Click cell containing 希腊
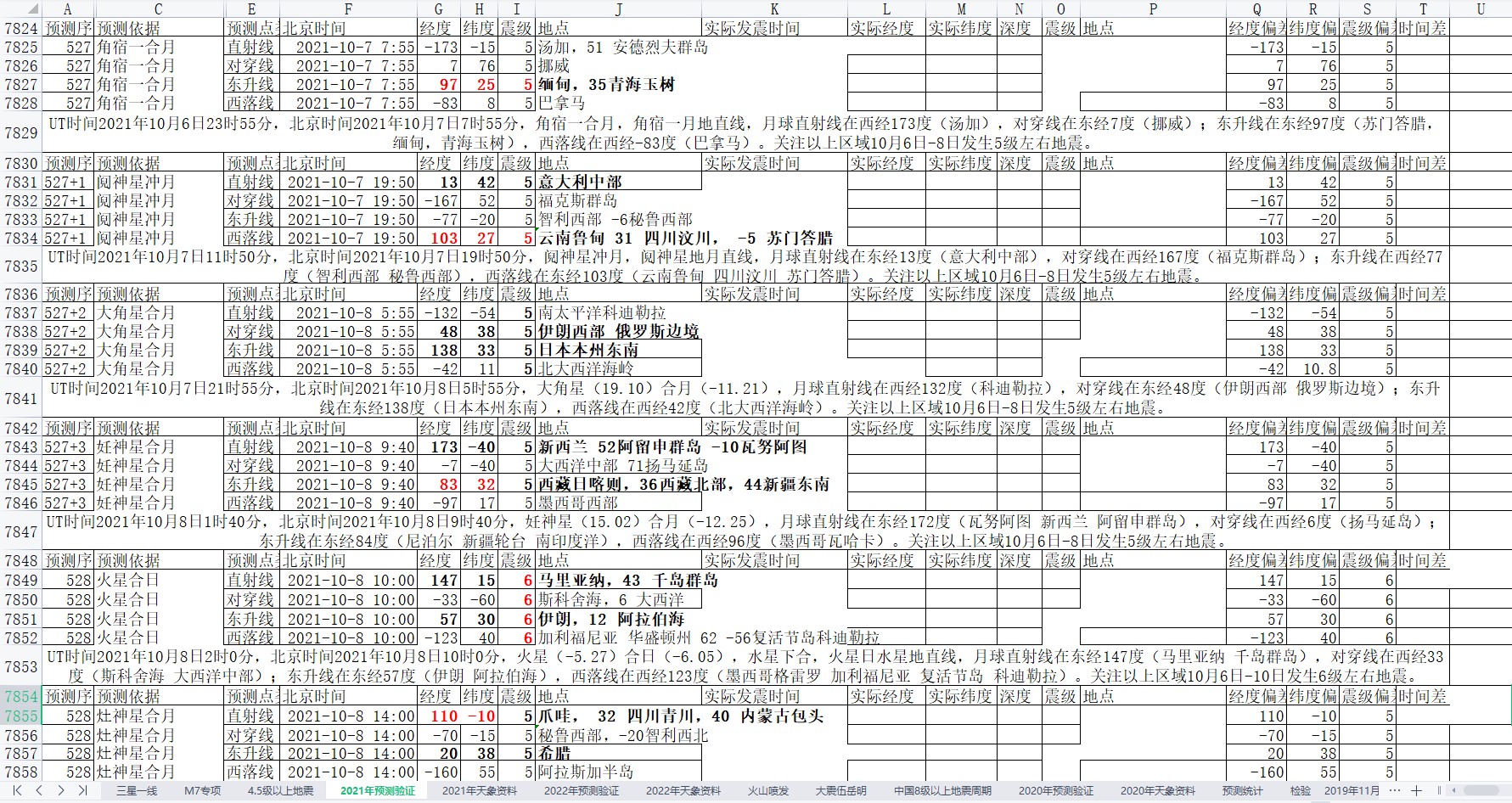The height and width of the screenshot is (803, 1512). click(x=618, y=753)
